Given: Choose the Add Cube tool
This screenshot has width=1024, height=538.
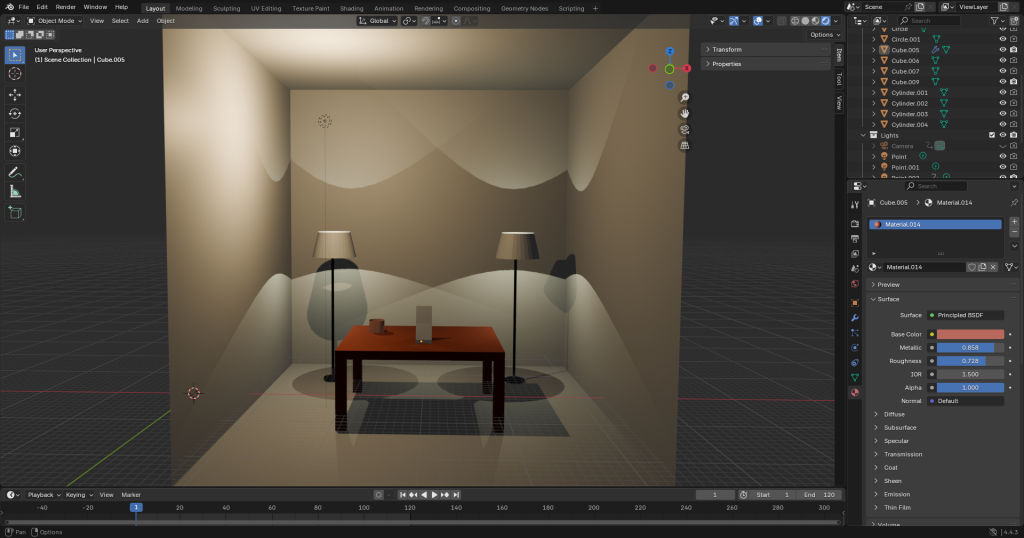Looking at the screenshot, I should [x=15, y=212].
